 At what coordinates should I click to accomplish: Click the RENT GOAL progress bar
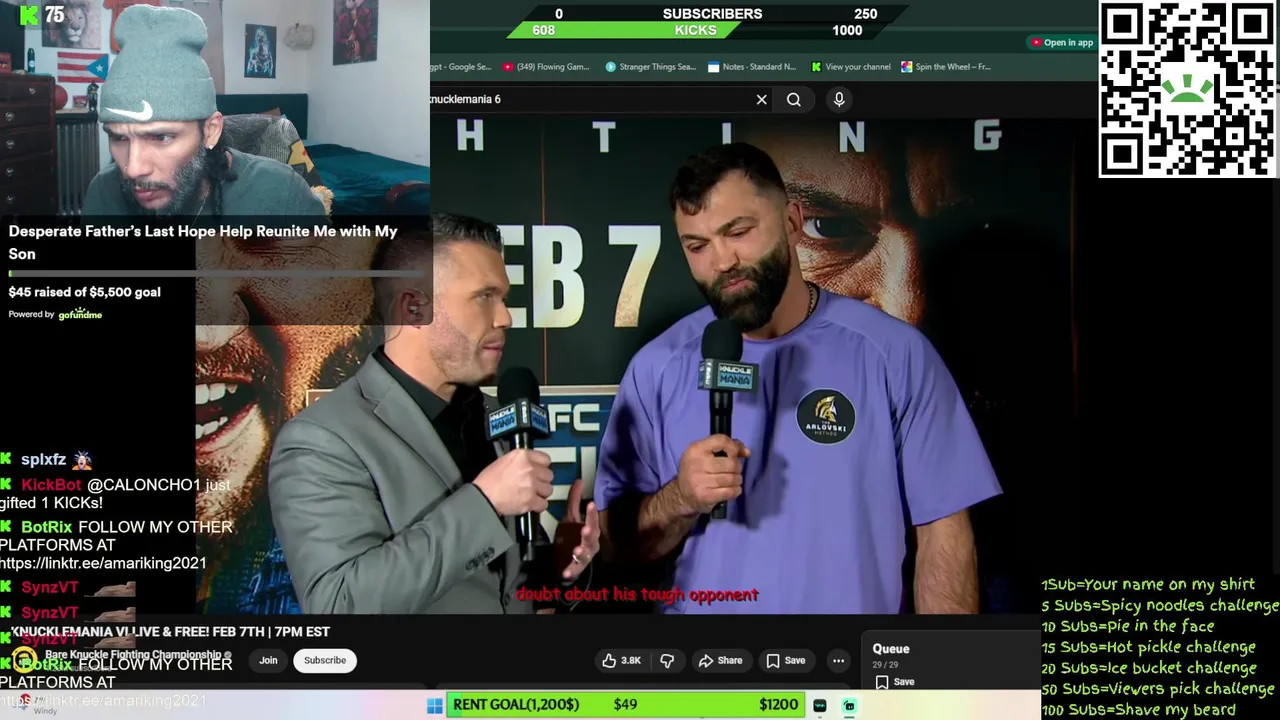coord(626,705)
